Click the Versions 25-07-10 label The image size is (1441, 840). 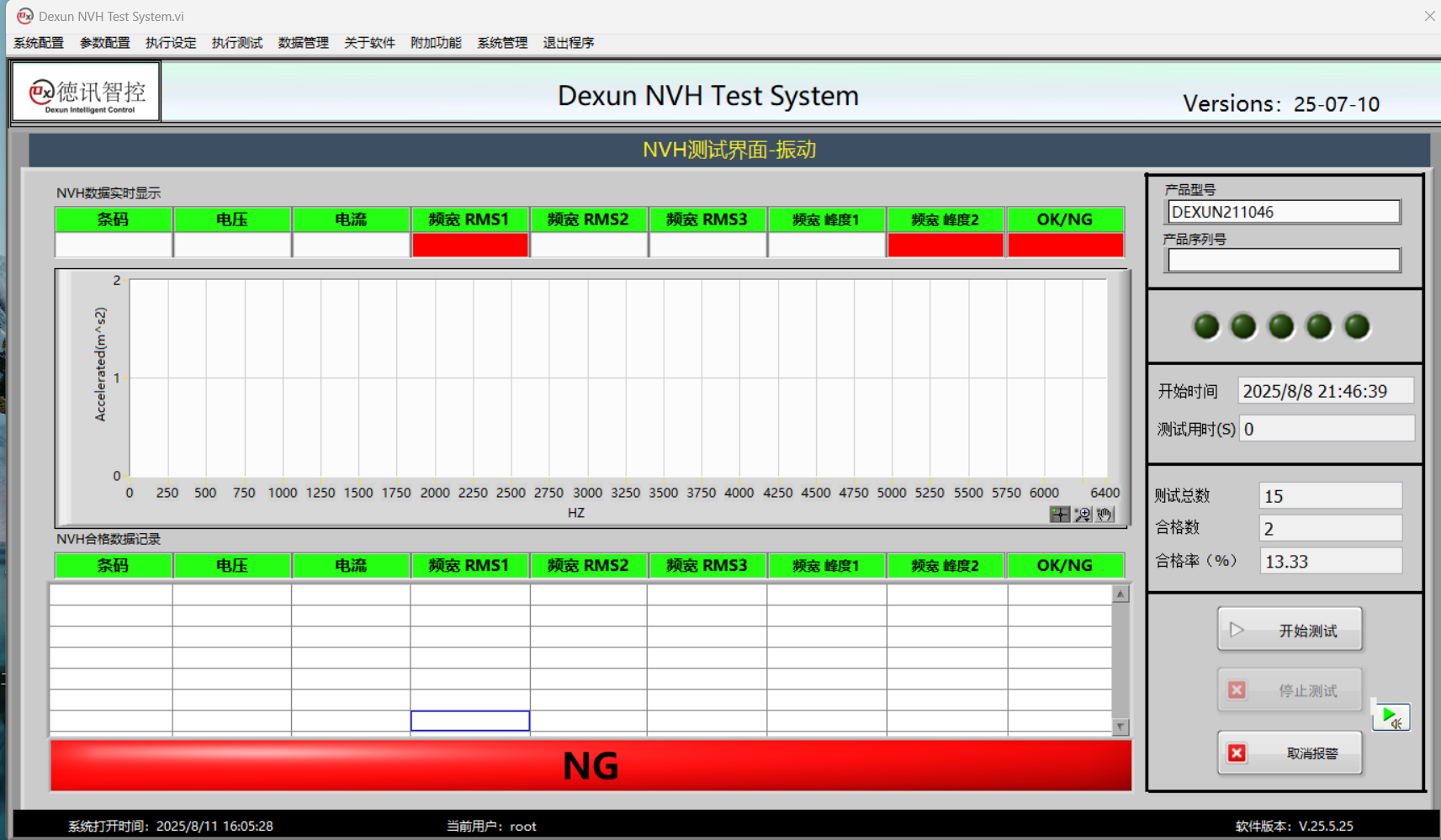coord(1281,104)
